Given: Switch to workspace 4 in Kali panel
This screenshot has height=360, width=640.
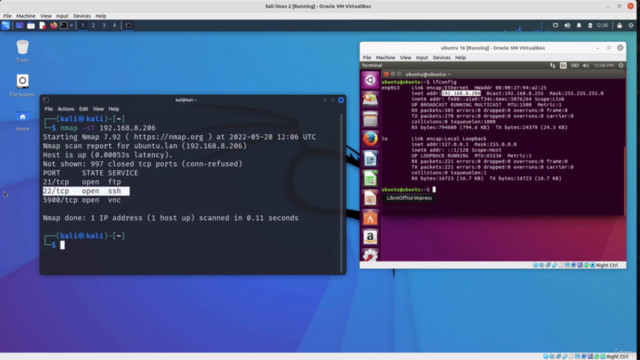Looking at the screenshot, I should (x=114, y=25).
